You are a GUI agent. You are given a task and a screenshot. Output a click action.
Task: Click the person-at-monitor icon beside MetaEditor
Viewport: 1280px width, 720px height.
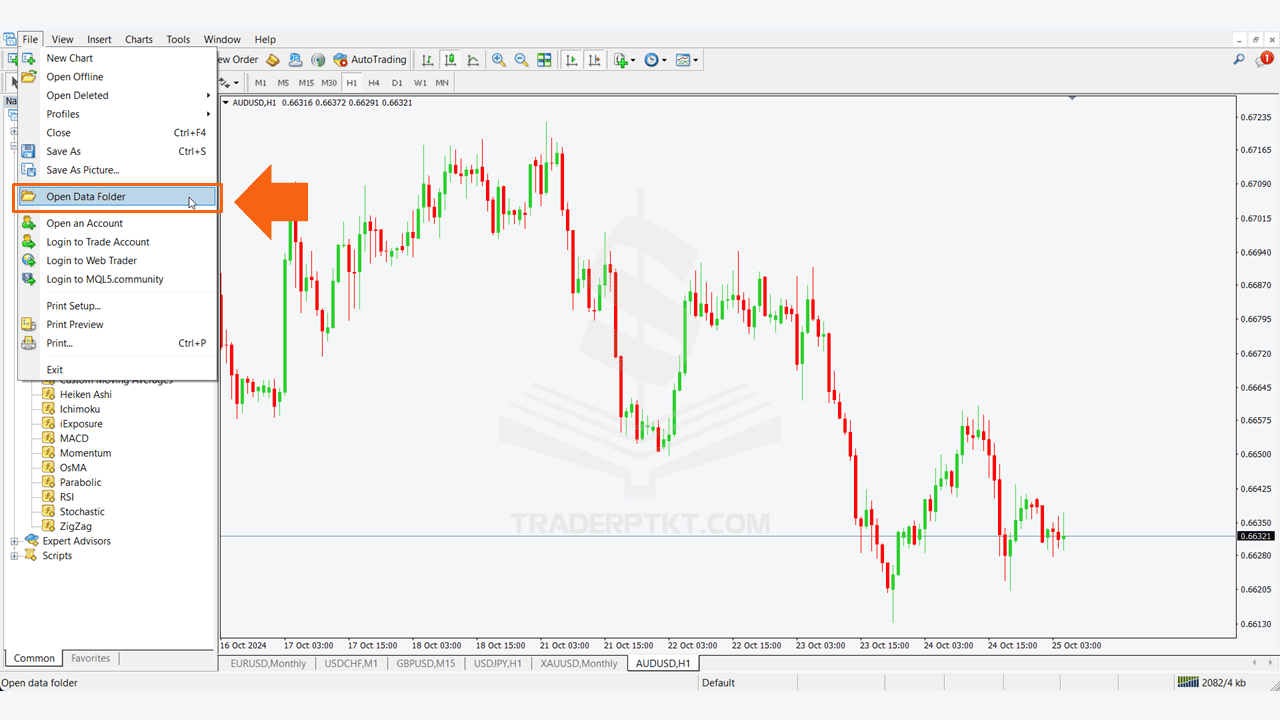pos(295,60)
